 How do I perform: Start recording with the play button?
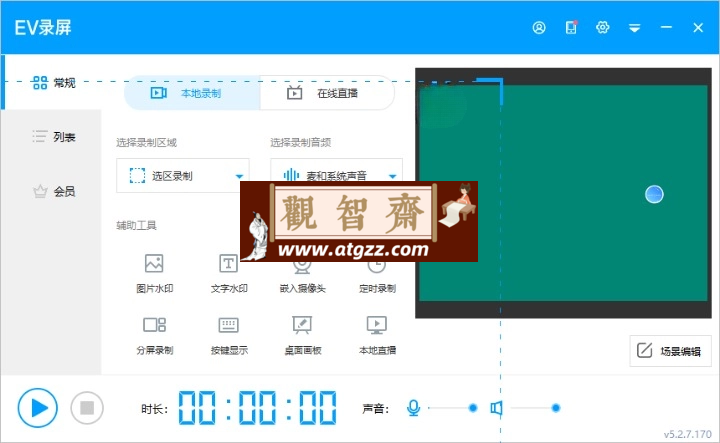[x=38, y=408]
